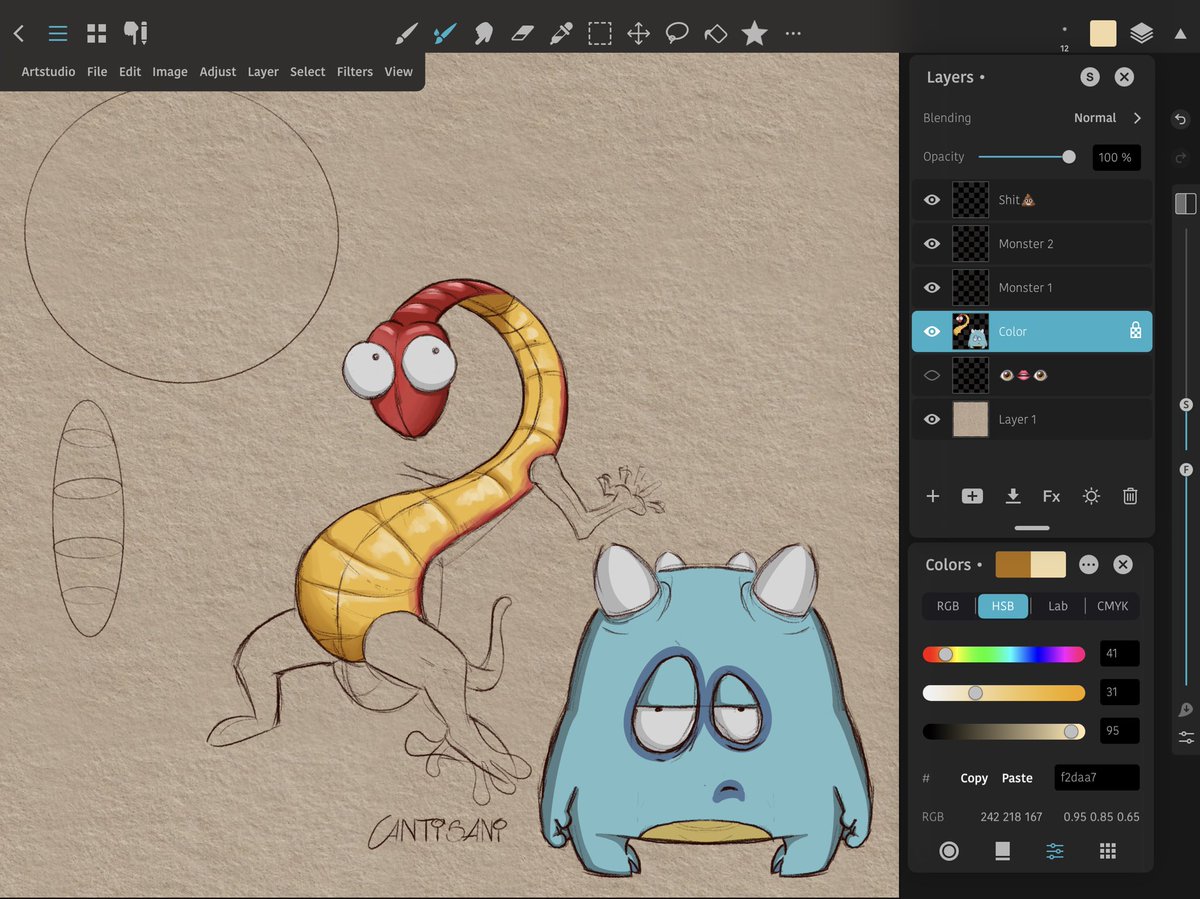Screen dimensions: 1200x899
Task: Toggle the hamburger menu icon
Action: [58, 33]
